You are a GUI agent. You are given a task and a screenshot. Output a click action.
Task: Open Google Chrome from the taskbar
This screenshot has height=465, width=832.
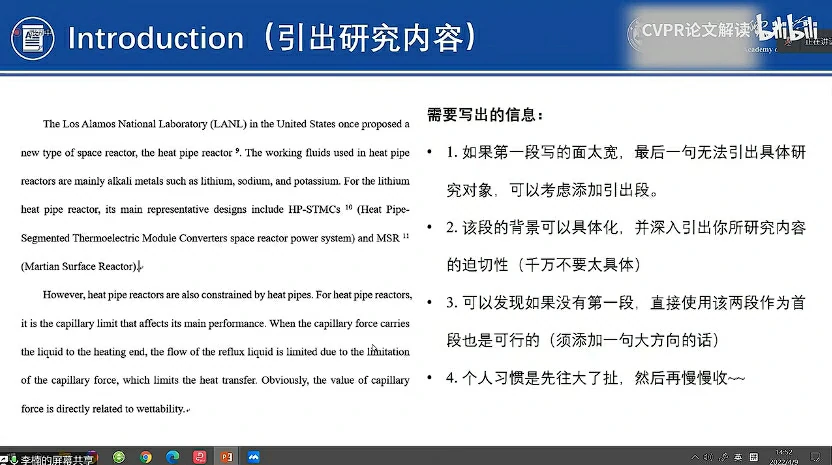click(x=146, y=457)
